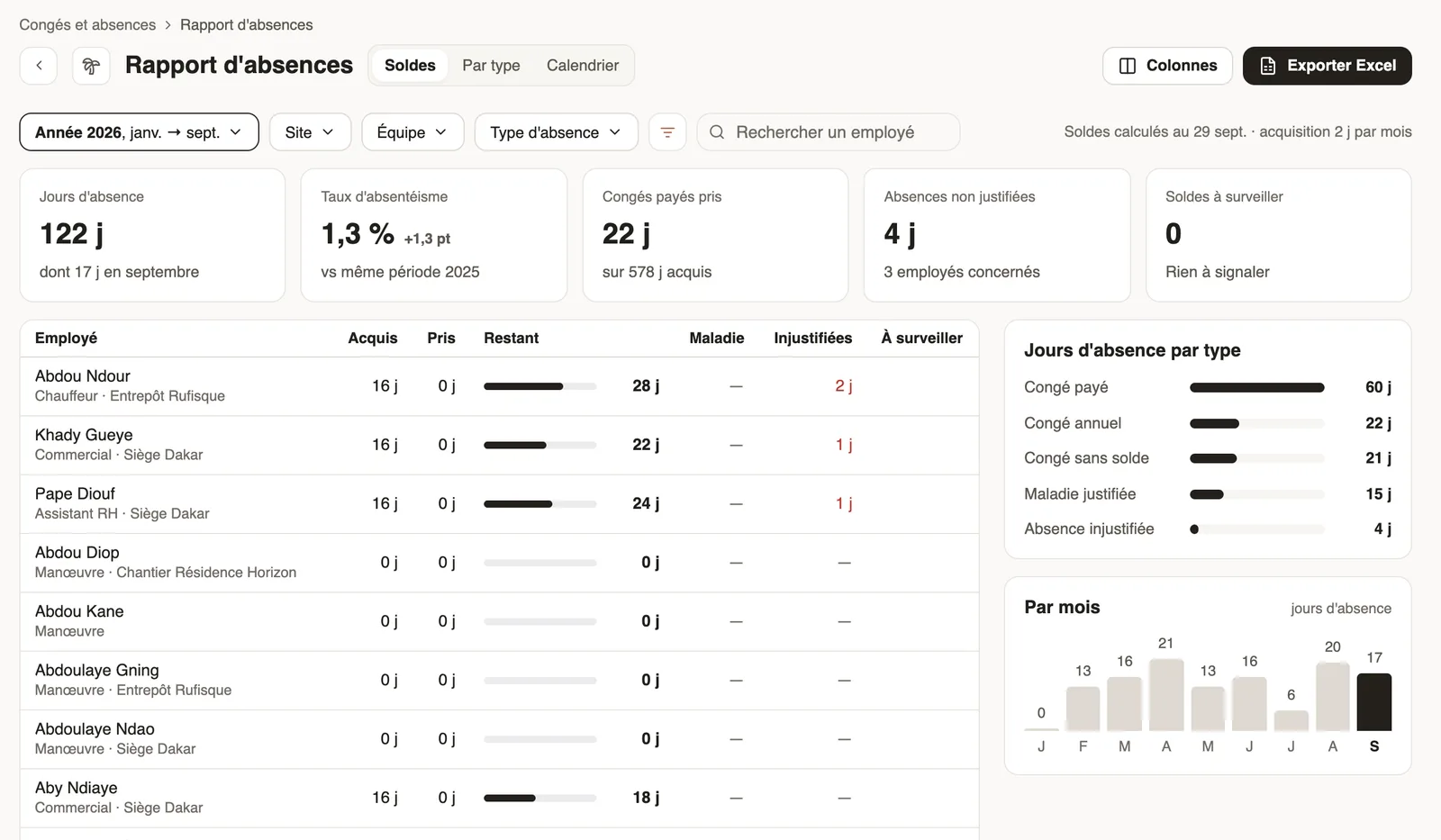Select employee Aby Ndiaye
Viewport: 1441px width, 840px height.
(x=499, y=798)
